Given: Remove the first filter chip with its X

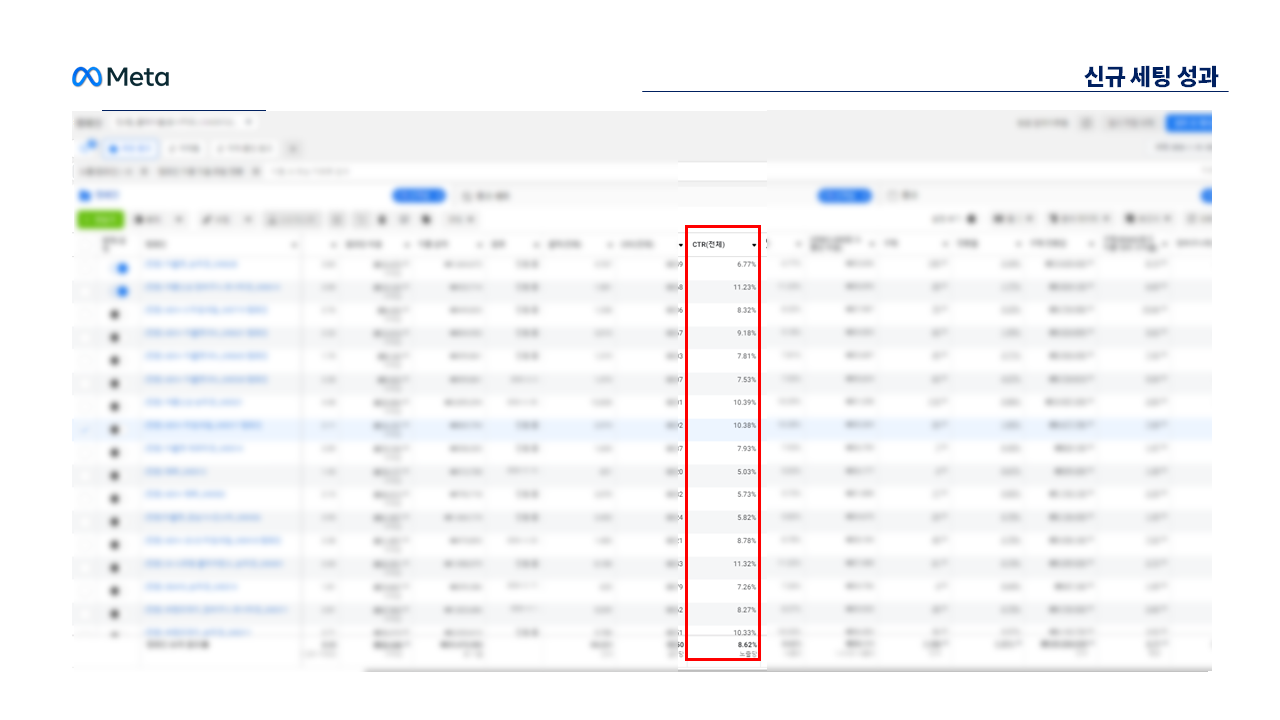Looking at the screenshot, I should pos(145,172).
